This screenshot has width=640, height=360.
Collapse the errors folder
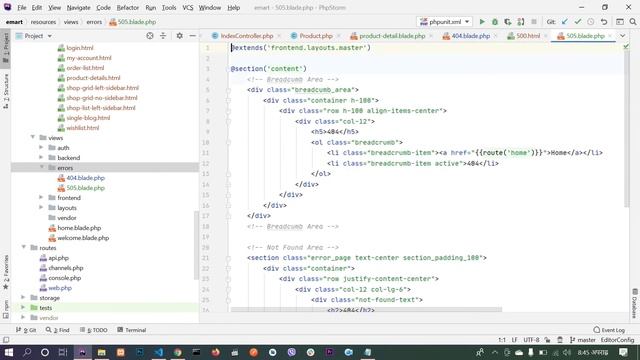pyautogui.click(x=41, y=167)
